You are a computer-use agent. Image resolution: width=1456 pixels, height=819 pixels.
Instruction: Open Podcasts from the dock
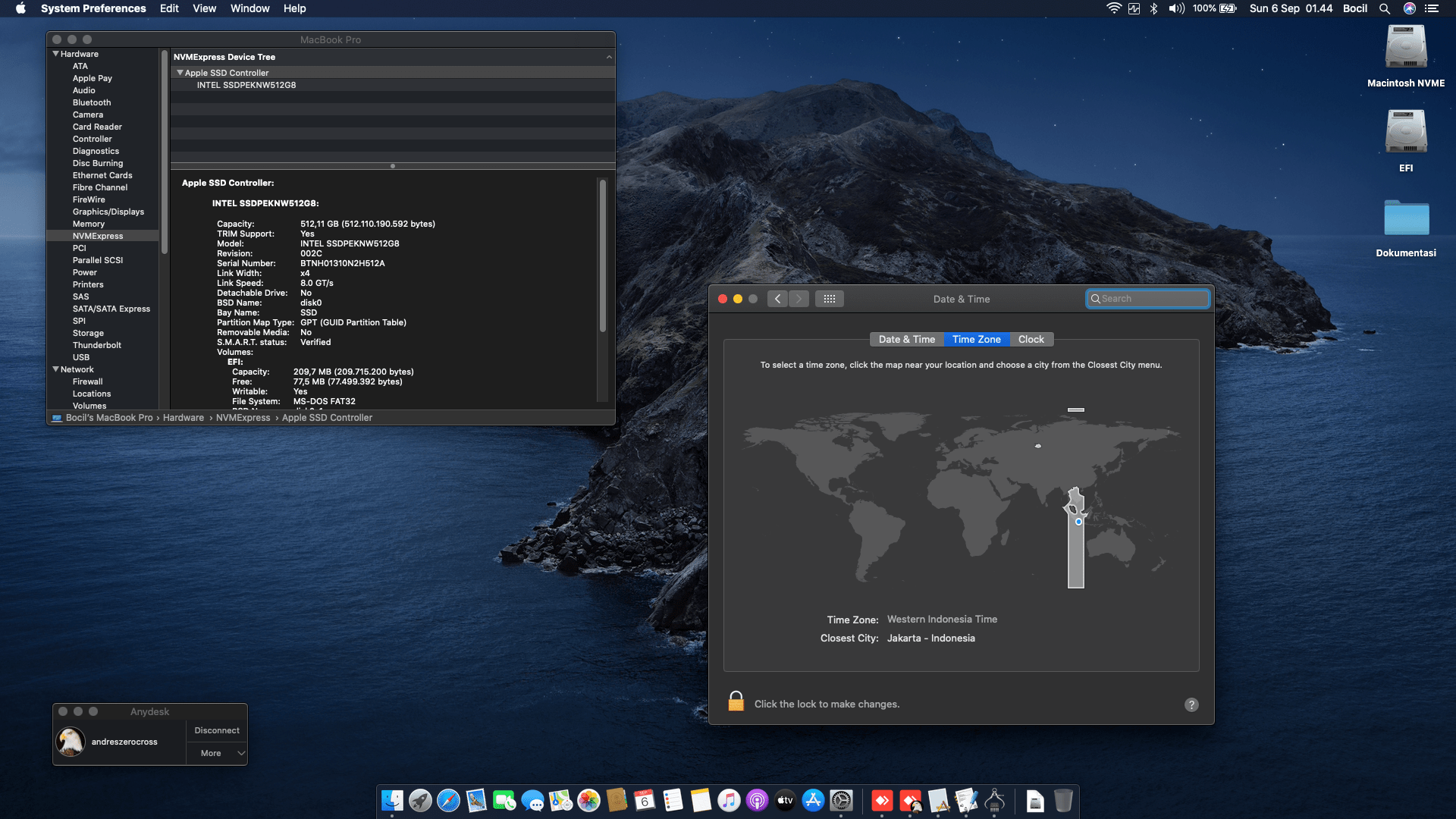click(x=757, y=801)
